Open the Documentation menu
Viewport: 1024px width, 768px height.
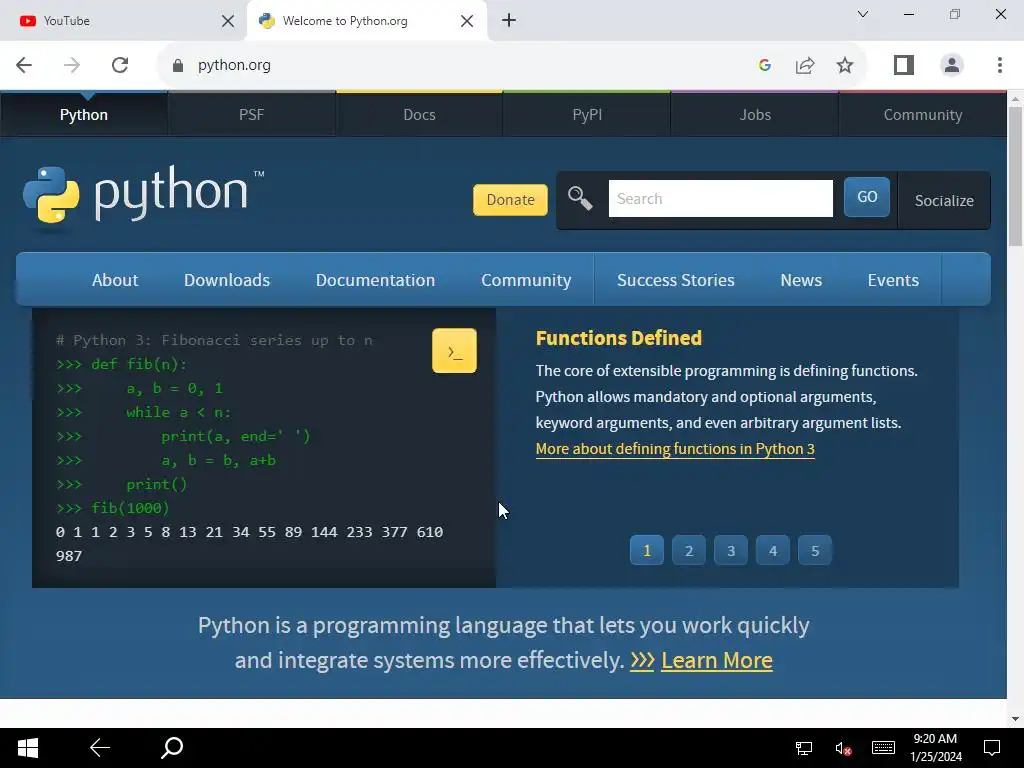[376, 280]
